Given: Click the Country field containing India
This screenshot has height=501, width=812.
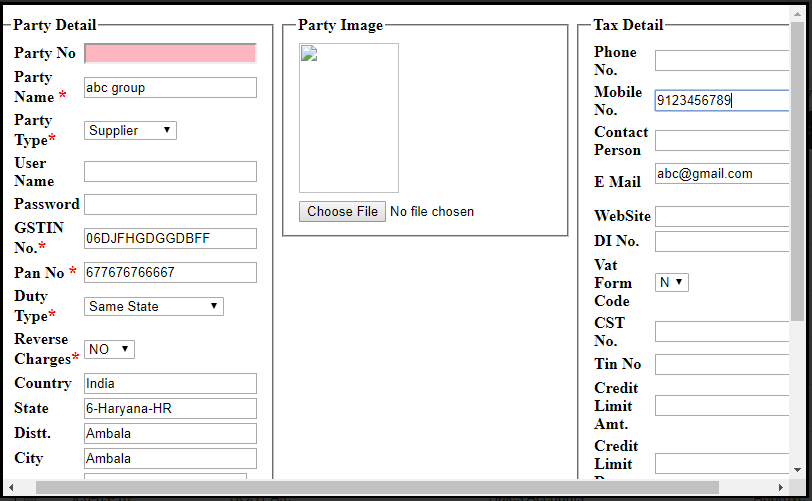Looking at the screenshot, I should pyautogui.click(x=170, y=383).
